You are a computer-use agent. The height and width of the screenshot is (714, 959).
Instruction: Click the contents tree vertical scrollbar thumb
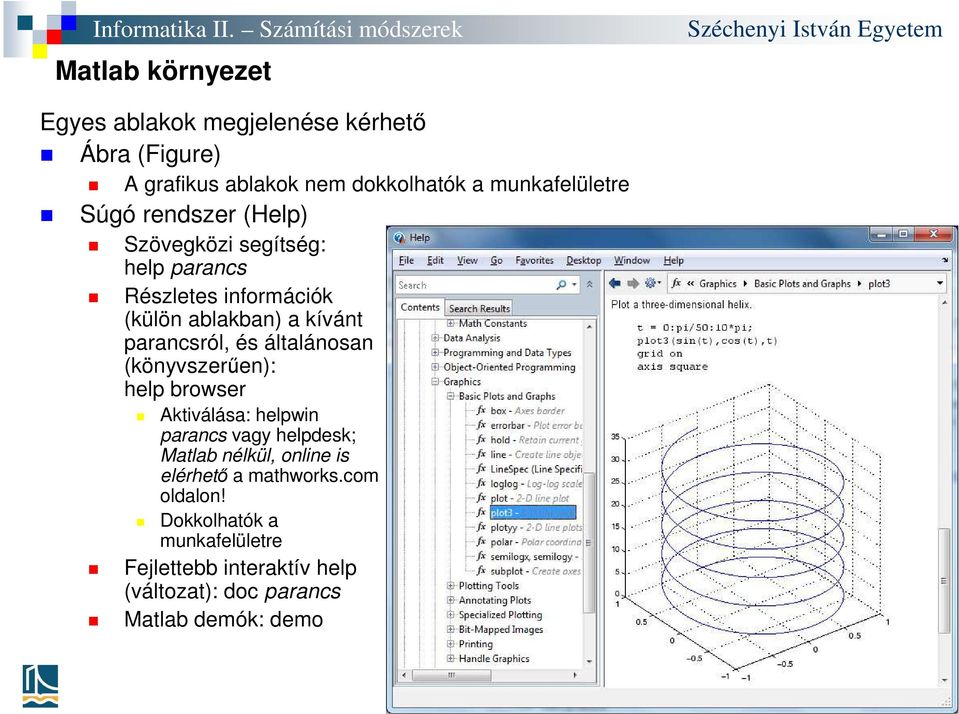click(x=589, y=541)
